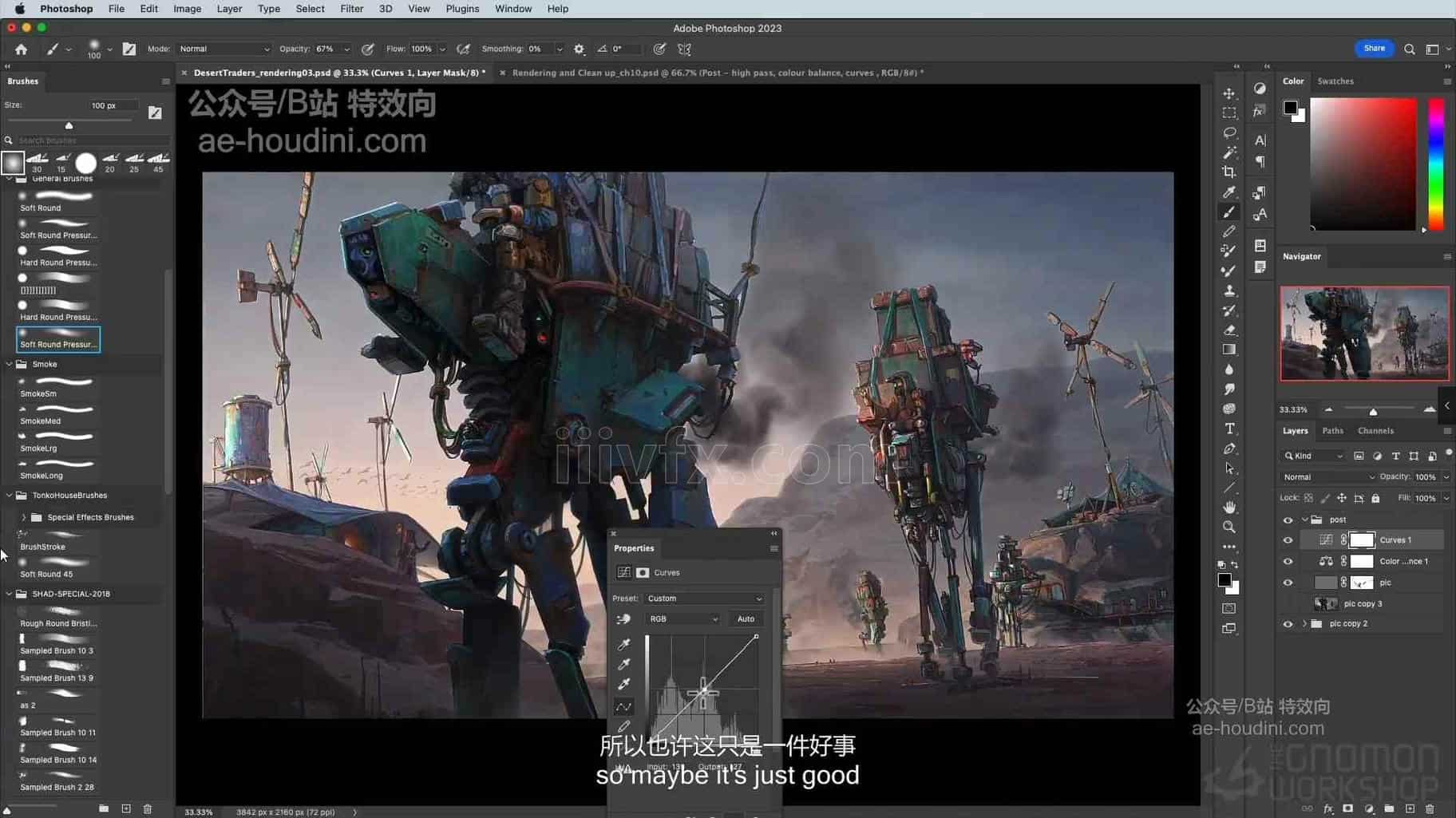Delete layer with trash icon
The height and width of the screenshot is (818, 1456).
[x=1430, y=808]
